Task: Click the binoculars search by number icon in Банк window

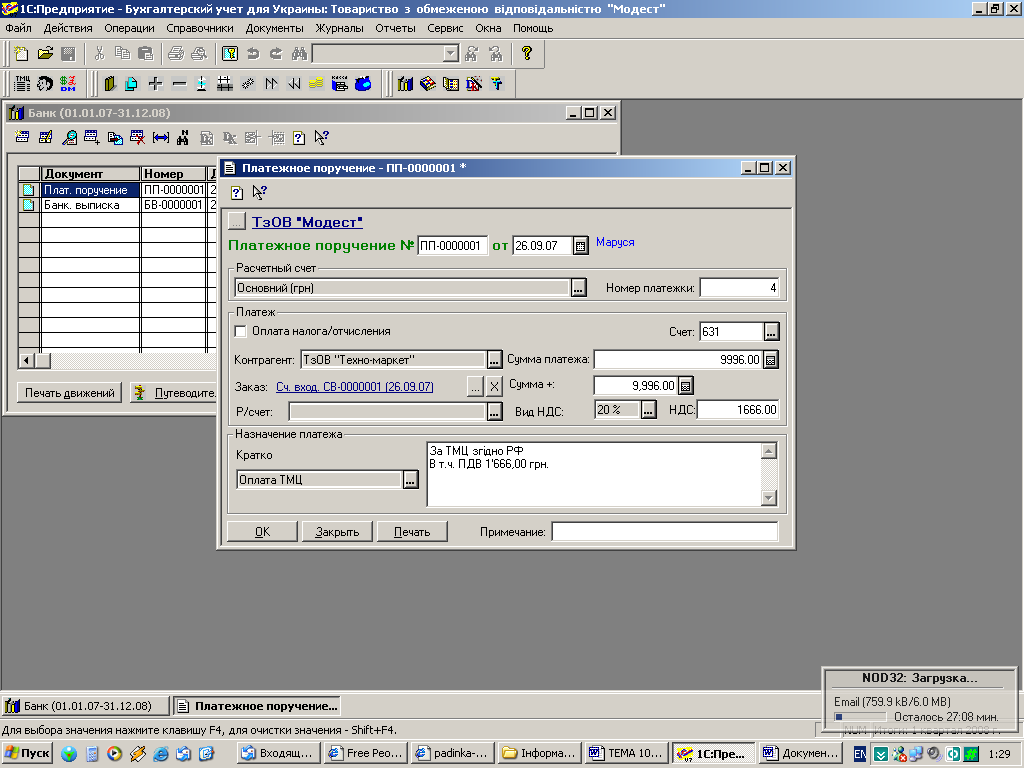Action: tap(183, 137)
